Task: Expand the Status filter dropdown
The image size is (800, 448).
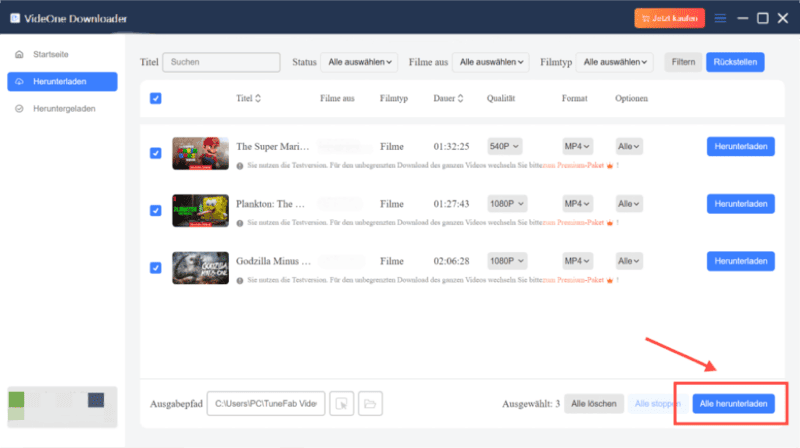Action: pos(359,62)
